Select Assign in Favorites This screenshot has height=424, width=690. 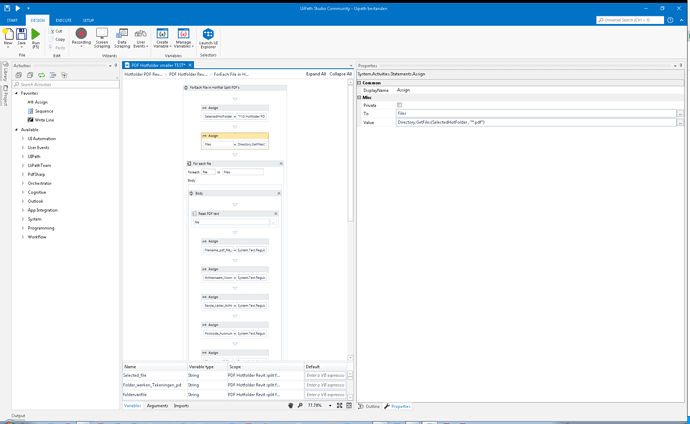37,102
